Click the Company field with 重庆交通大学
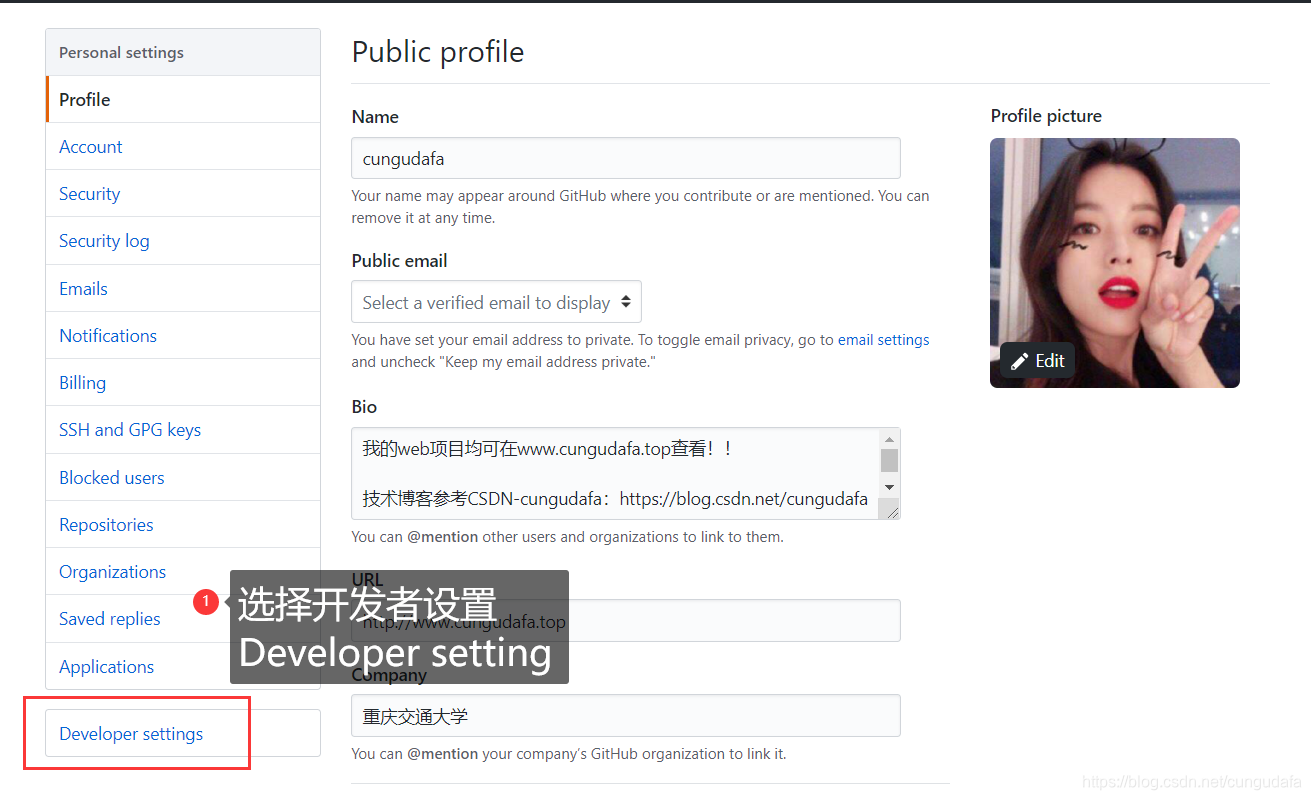 (x=626, y=716)
